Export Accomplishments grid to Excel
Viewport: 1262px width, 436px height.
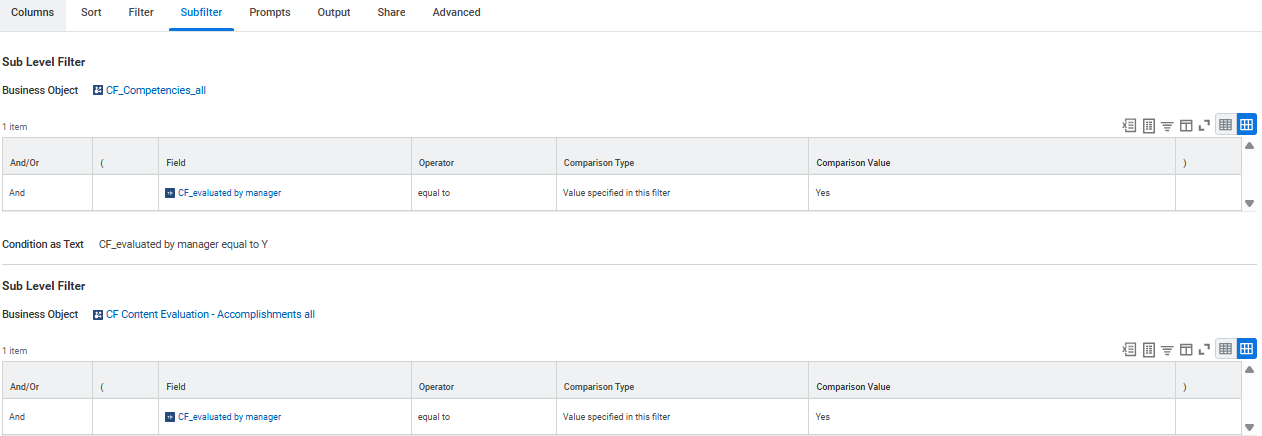[x=1130, y=349]
